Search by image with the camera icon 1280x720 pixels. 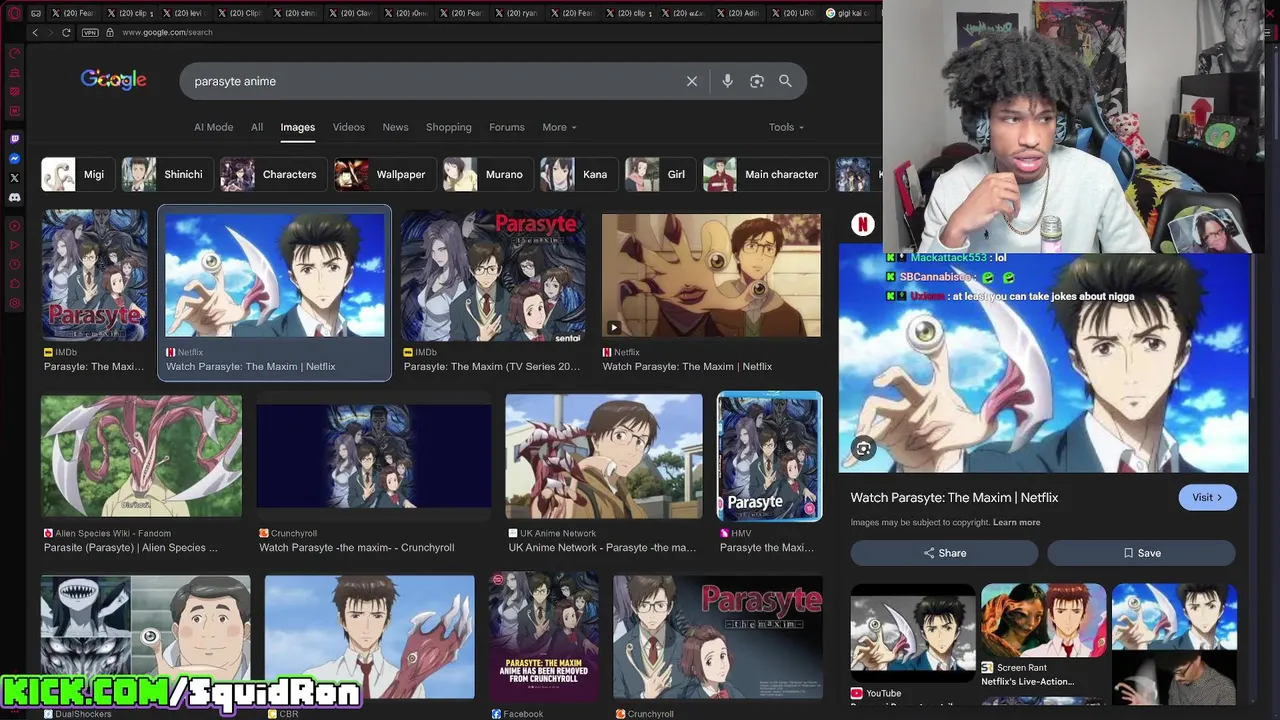(x=757, y=81)
